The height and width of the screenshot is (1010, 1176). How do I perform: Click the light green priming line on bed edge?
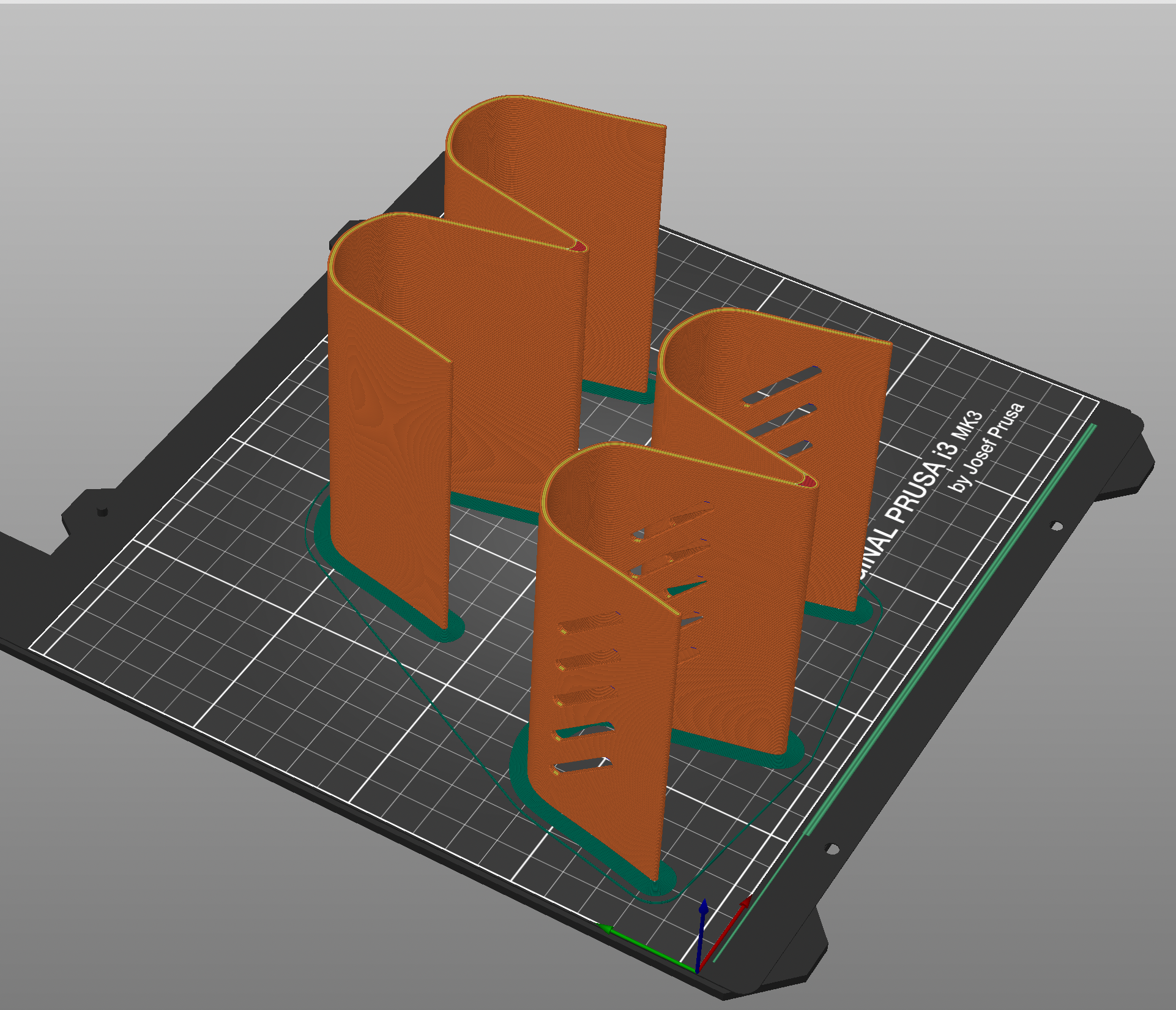[x=906, y=692]
